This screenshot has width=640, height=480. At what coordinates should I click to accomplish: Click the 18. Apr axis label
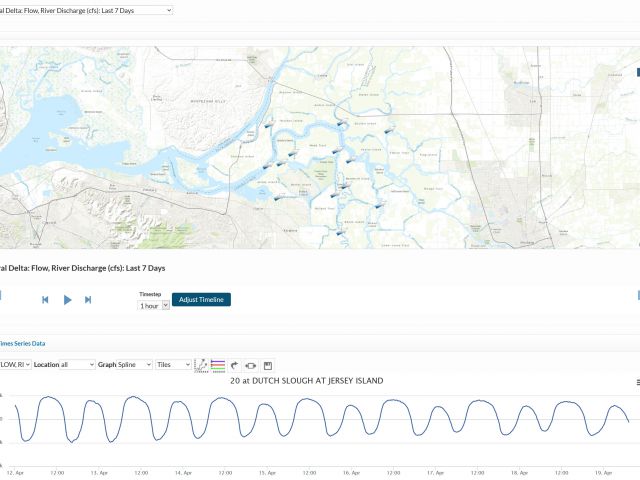point(519,473)
